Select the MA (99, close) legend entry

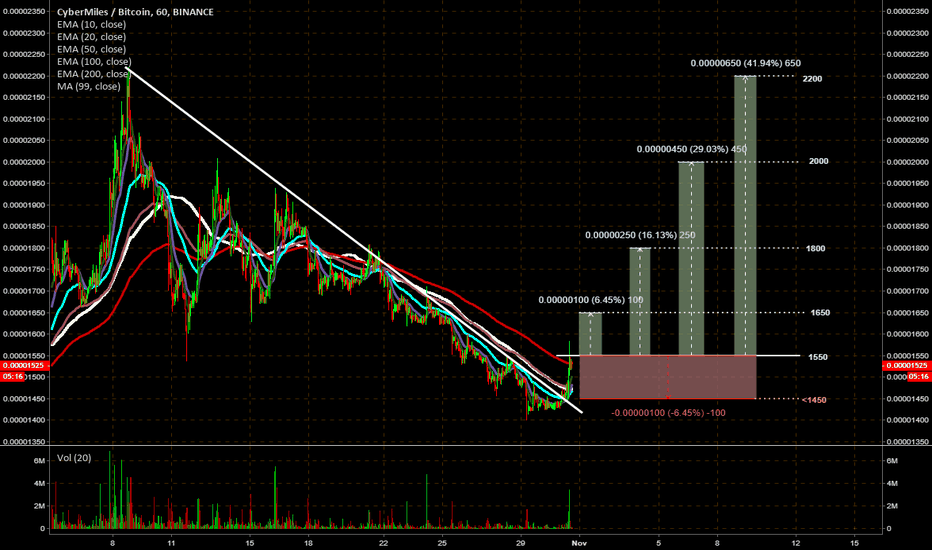89,87
